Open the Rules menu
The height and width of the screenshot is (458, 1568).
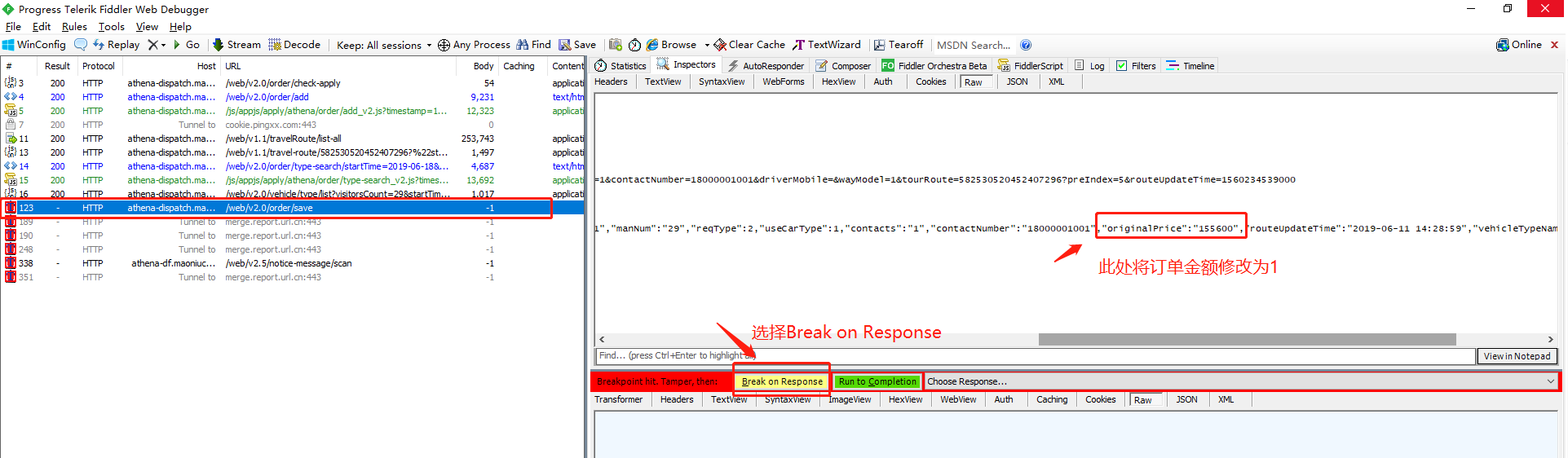[74, 27]
